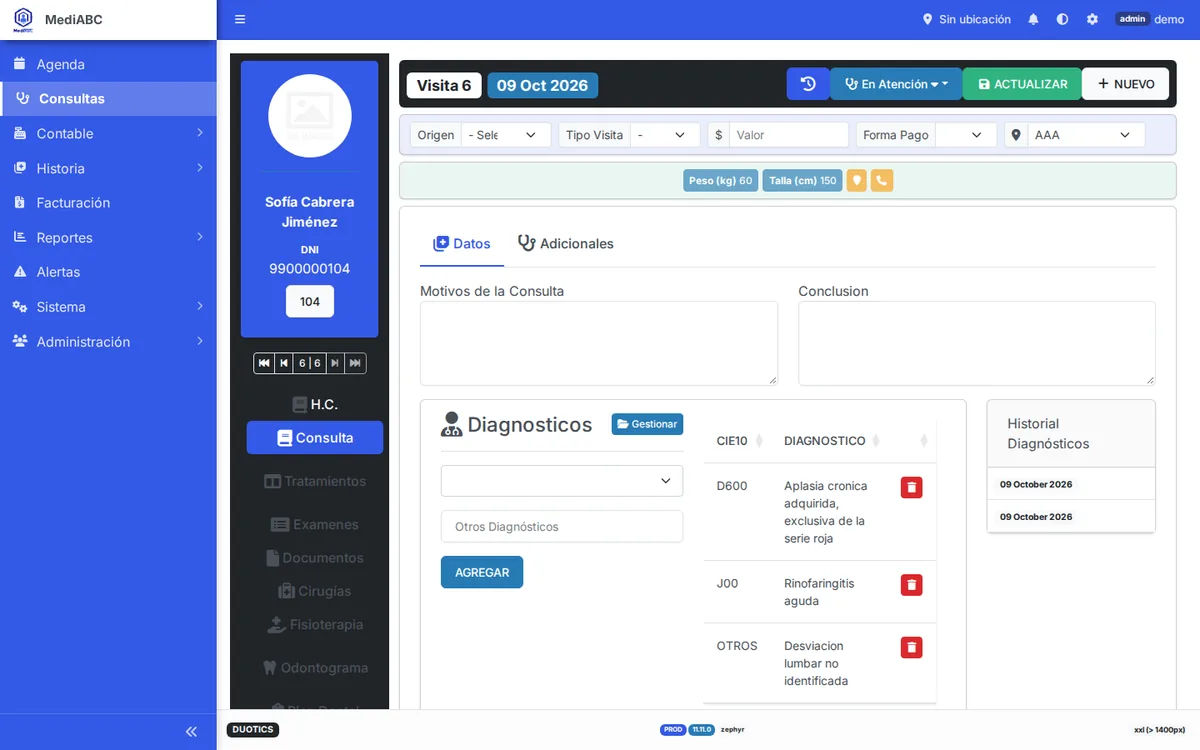The image size is (1200, 750).
Task: Open the AAA location dropdown
Action: [x=1085, y=135]
